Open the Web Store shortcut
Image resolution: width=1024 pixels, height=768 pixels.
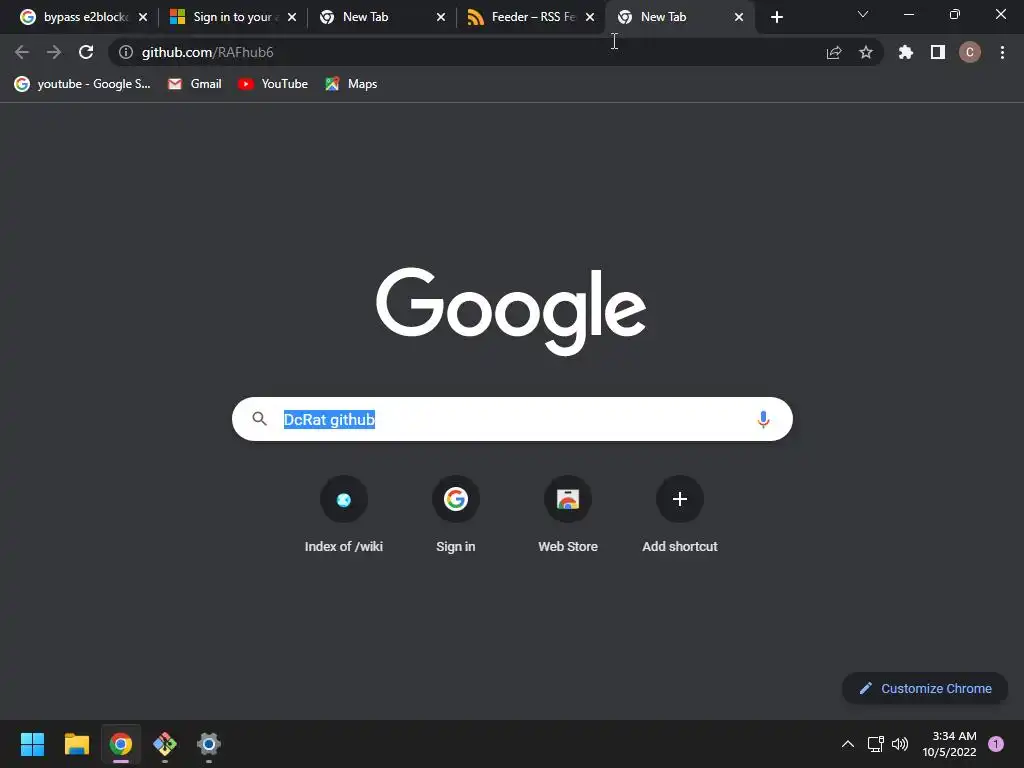click(568, 515)
